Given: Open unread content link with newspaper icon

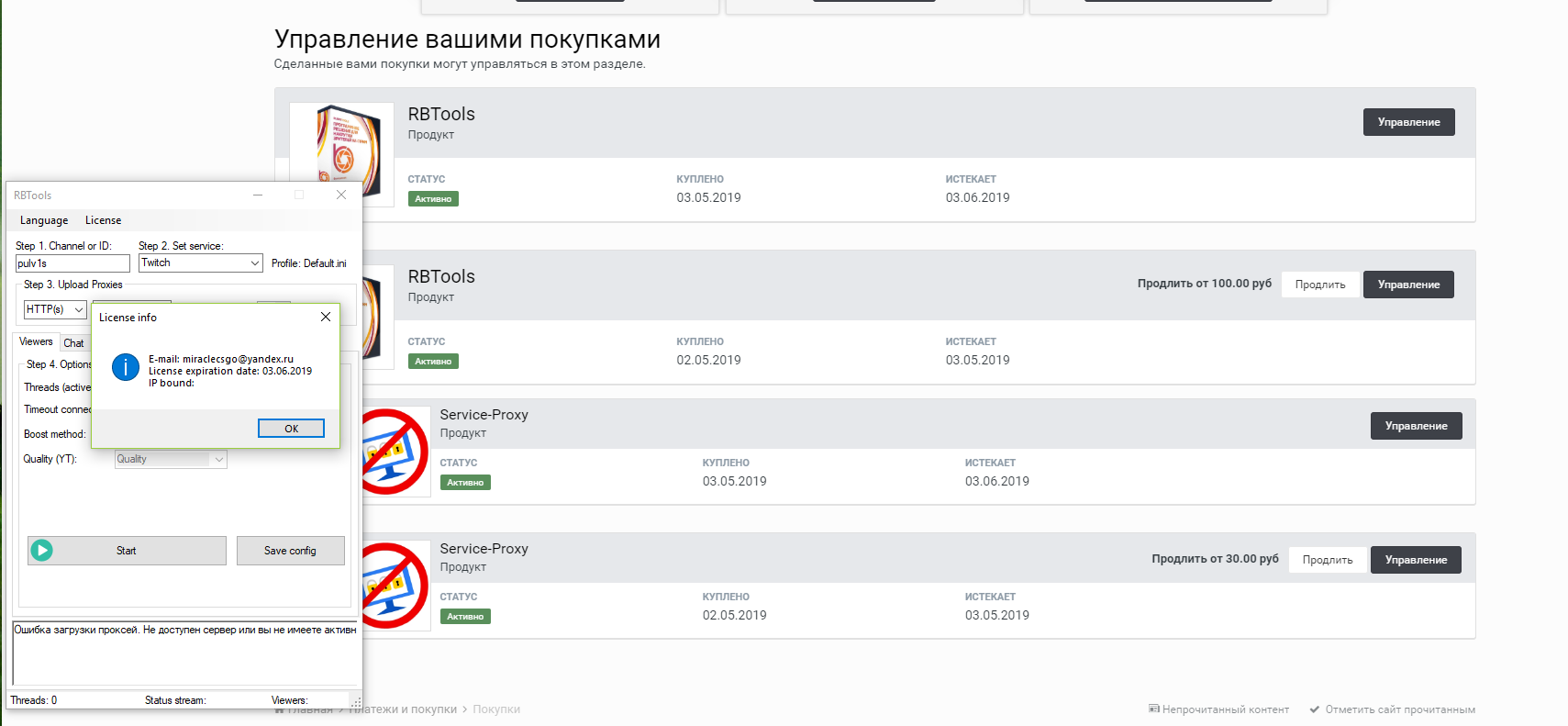Looking at the screenshot, I should (1218, 709).
